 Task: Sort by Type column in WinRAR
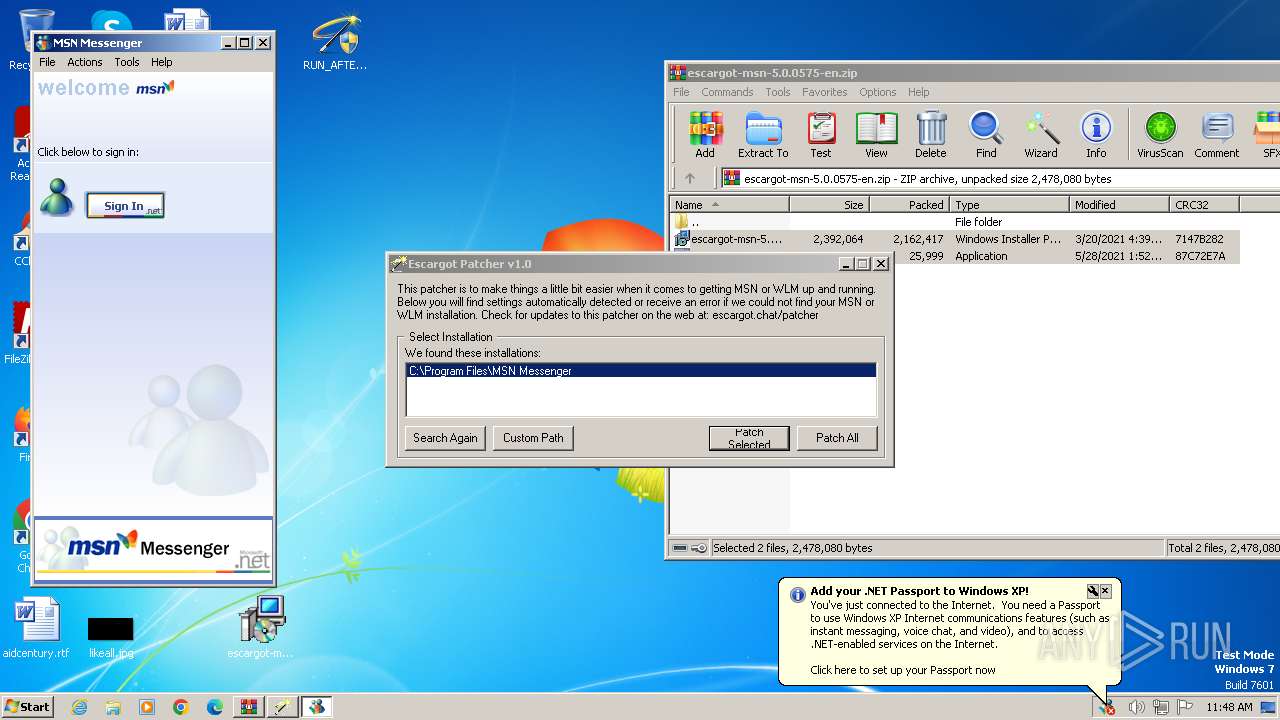[1010, 205]
